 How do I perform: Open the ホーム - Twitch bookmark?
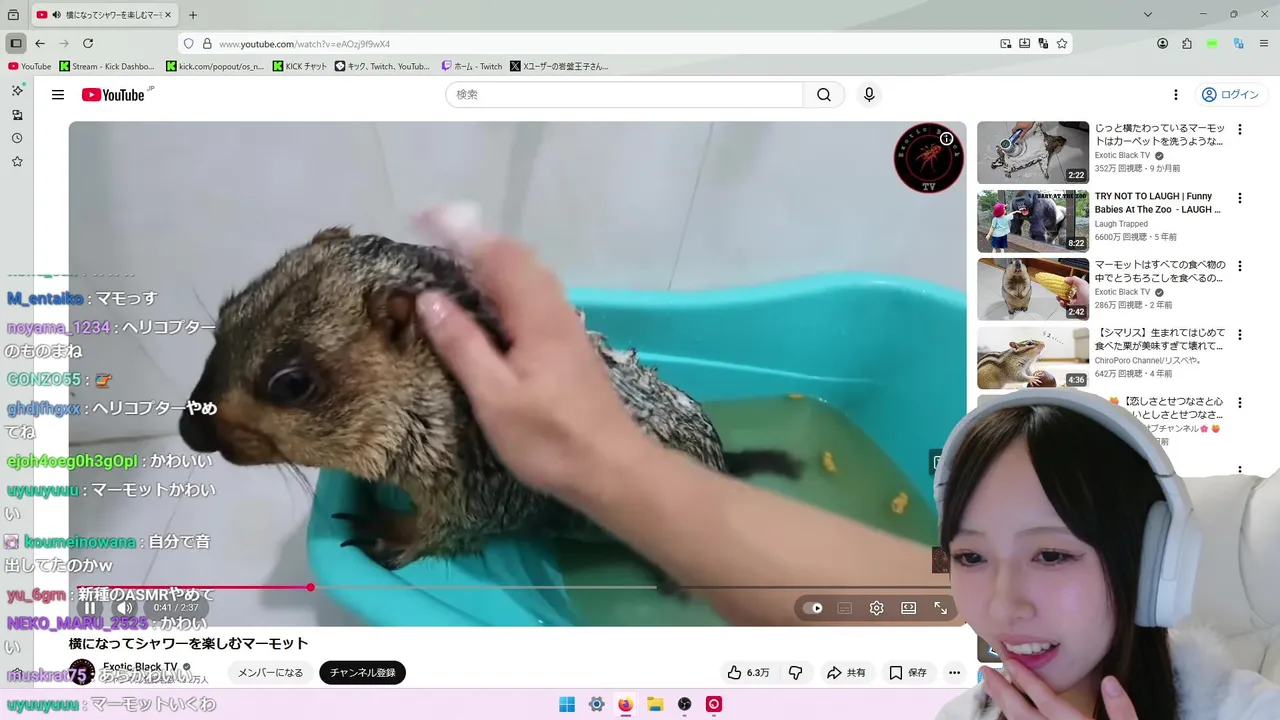click(x=472, y=67)
